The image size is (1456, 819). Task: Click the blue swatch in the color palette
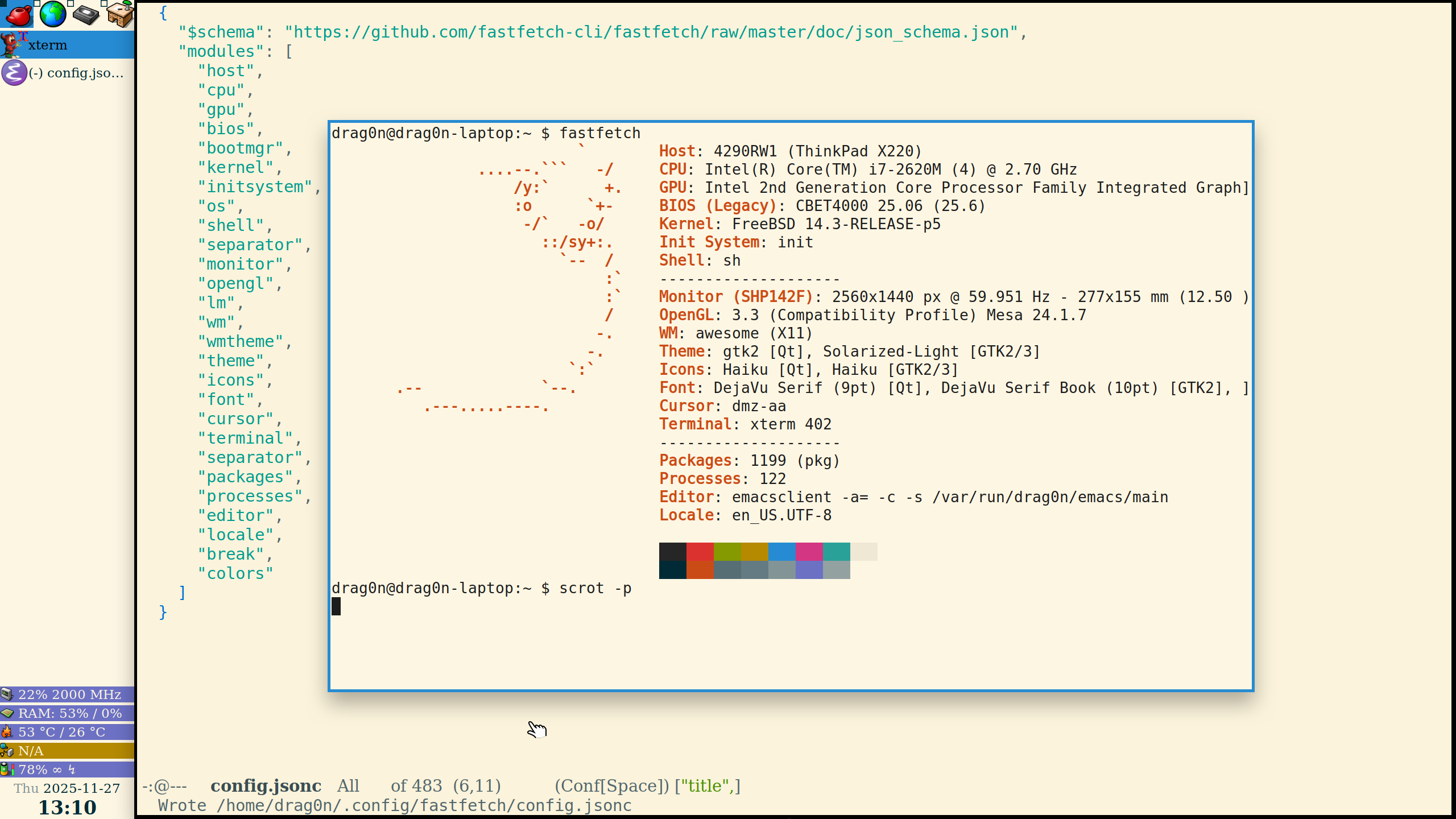pos(781,551)
